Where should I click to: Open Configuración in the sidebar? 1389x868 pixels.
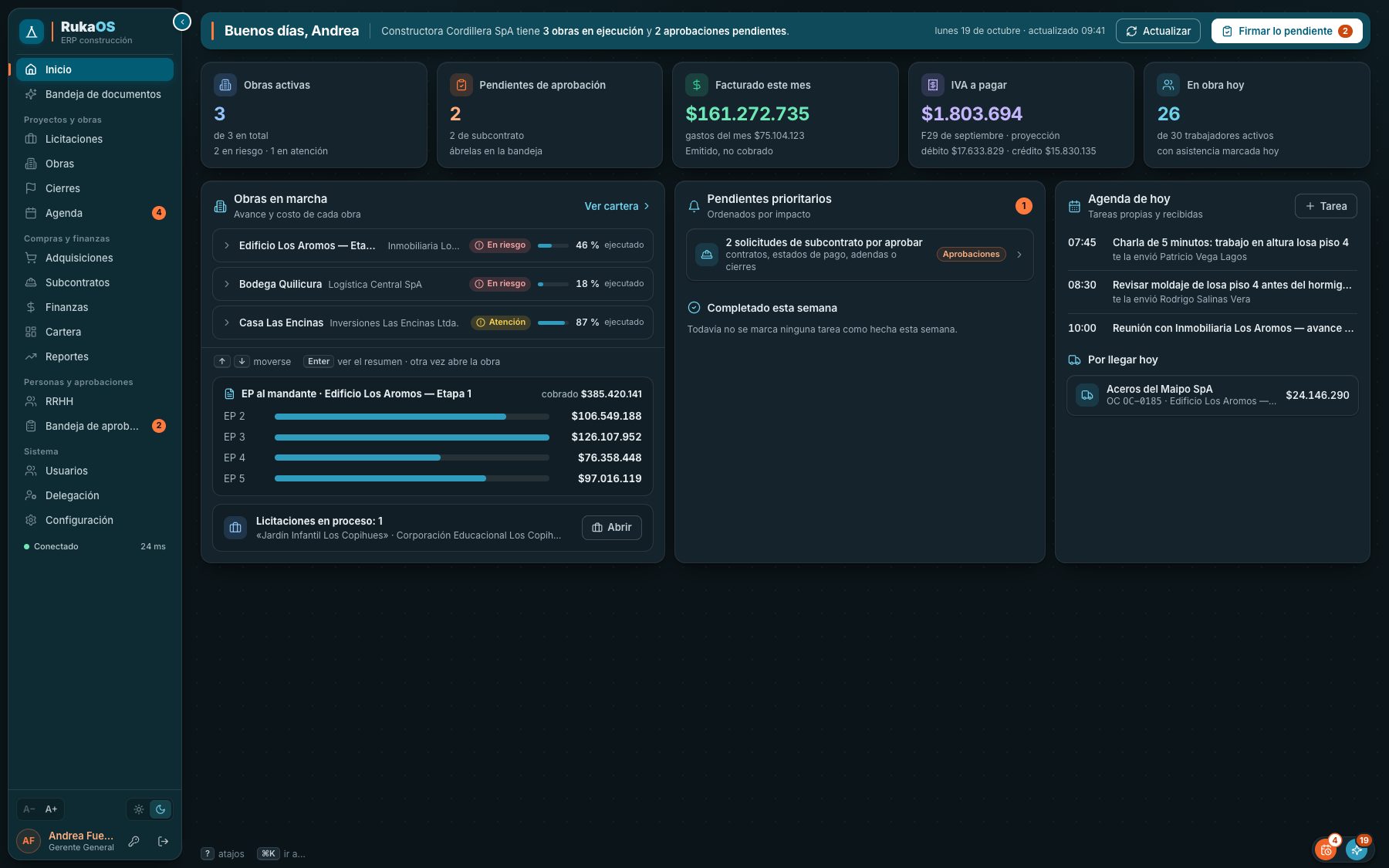(x=95, y=520)
